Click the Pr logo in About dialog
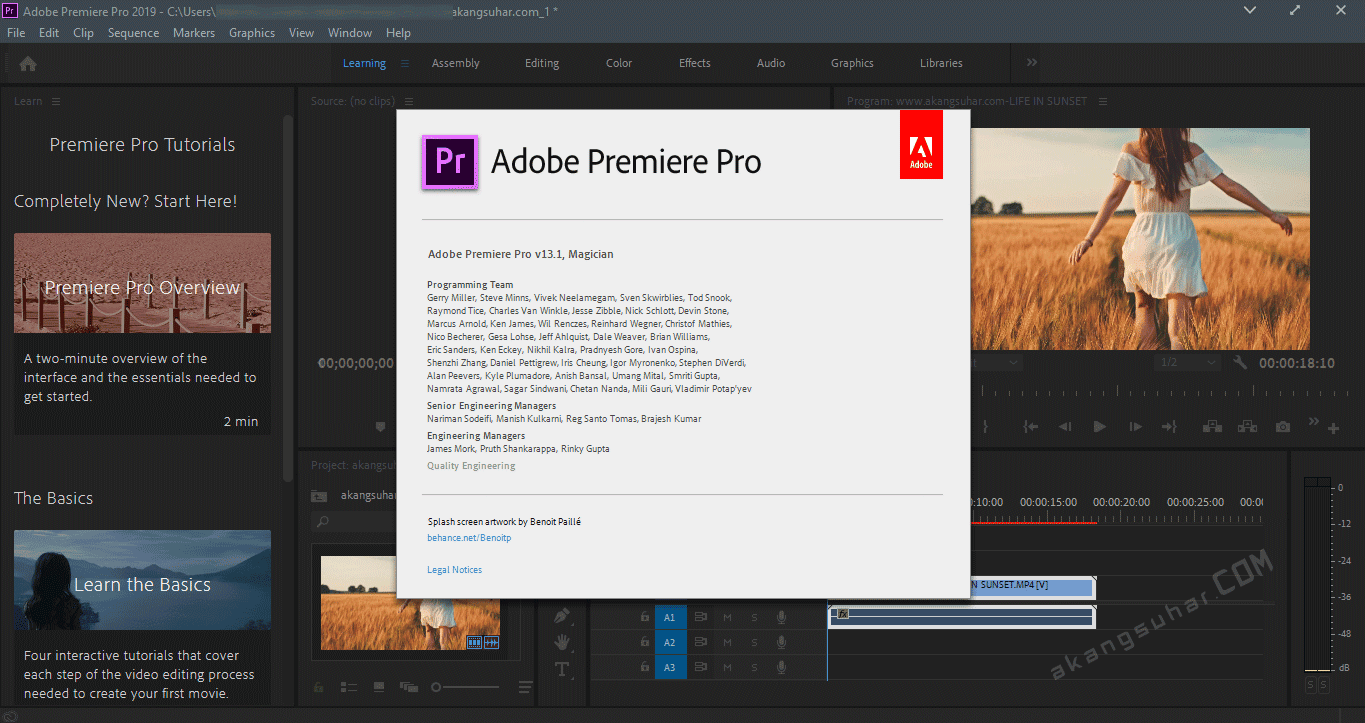Image resolution: width=1365 pixels, height=723 pixels. point(450,161)
